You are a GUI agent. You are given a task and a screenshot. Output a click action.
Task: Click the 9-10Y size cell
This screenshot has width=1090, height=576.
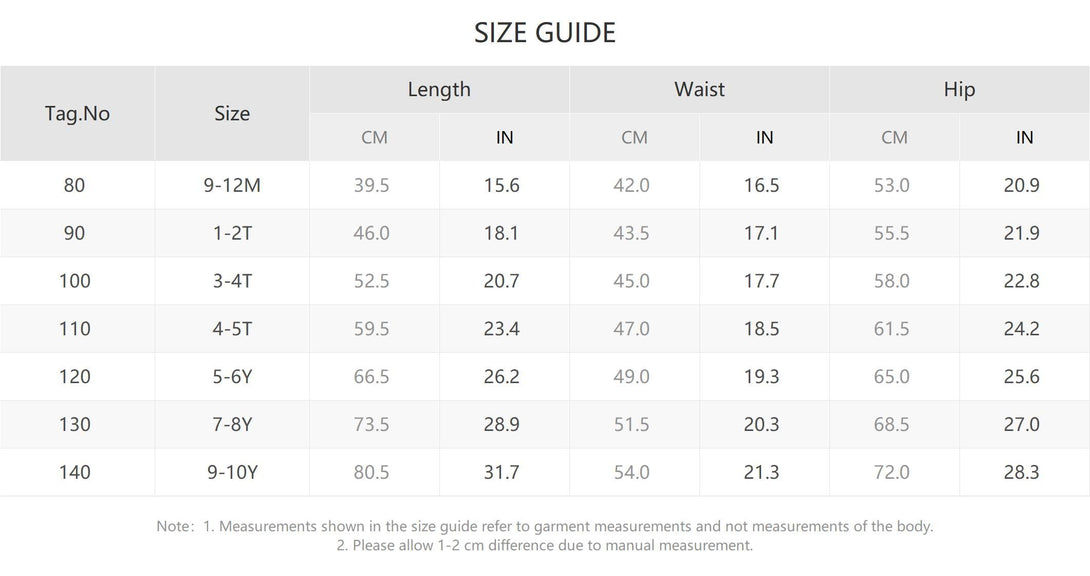(x=231, y=472)
